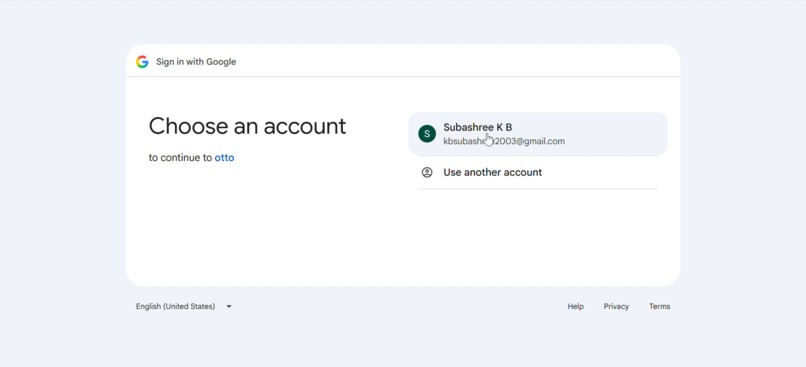
Task: Click the Choose an account heading
Action: tap(247, 126)
